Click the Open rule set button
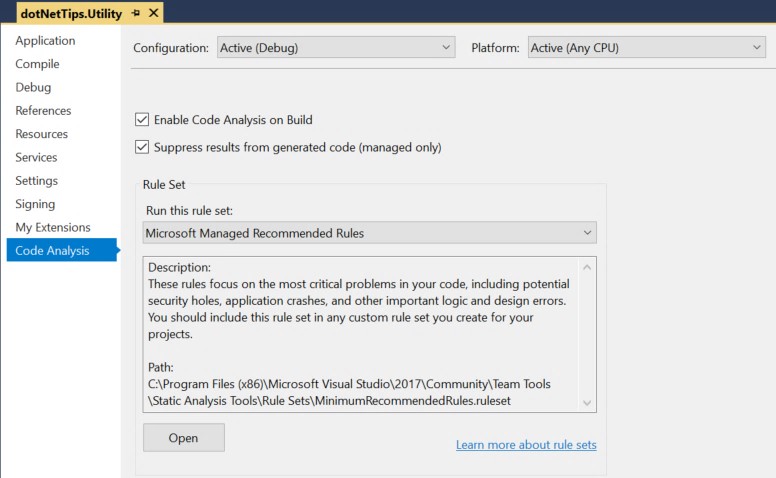Screen dimensions: 776x478 coord(183,438)
